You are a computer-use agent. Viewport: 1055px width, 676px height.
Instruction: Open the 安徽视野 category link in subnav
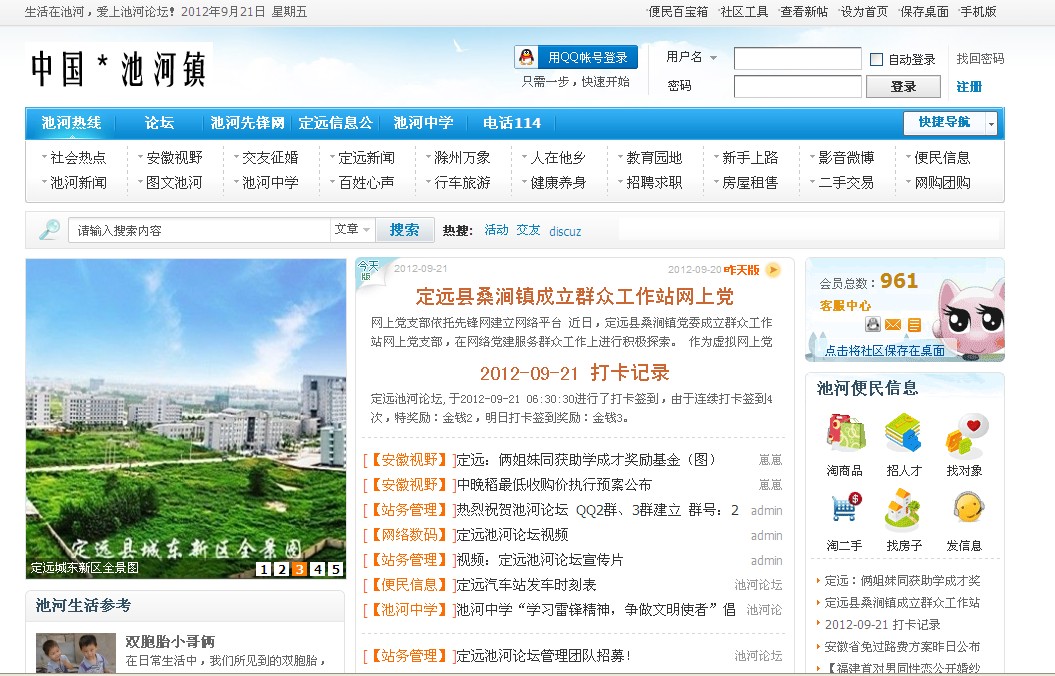(174, 157)
